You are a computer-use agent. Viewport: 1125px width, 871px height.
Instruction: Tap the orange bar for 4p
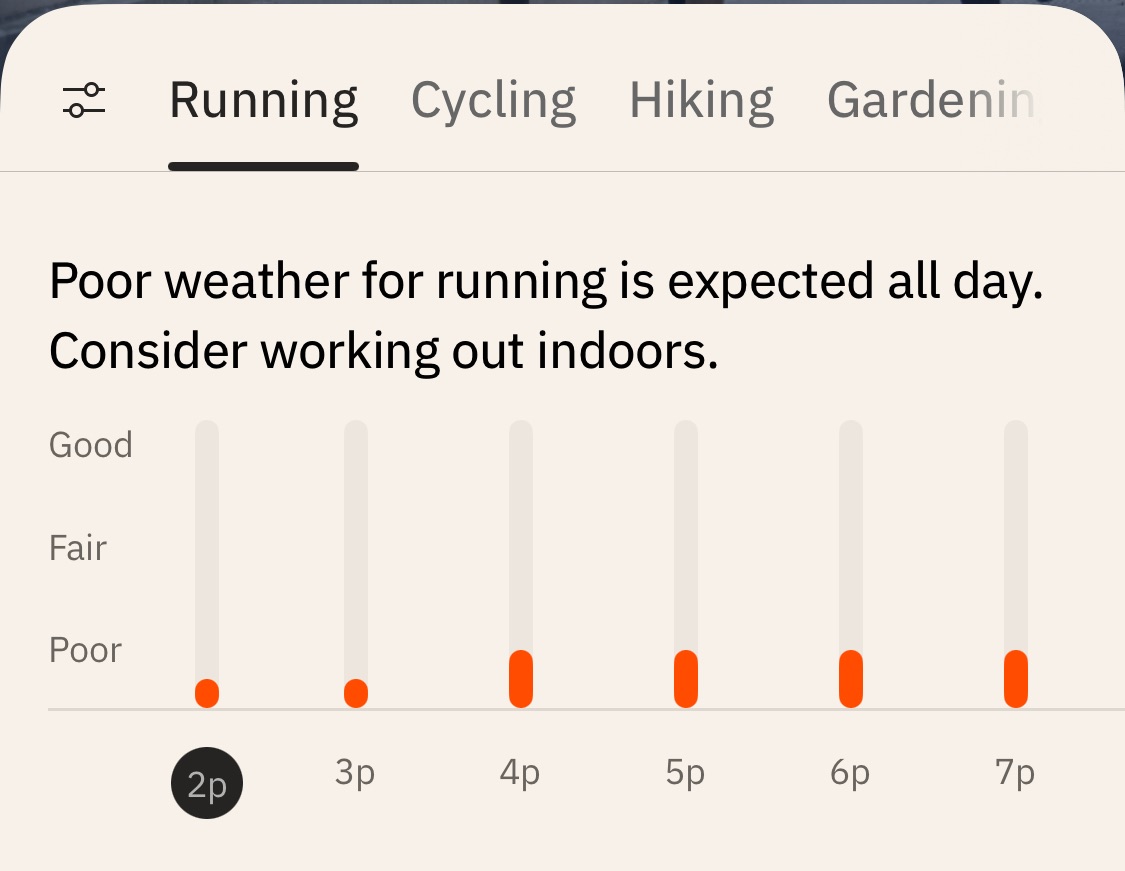[x=521, y=679]
